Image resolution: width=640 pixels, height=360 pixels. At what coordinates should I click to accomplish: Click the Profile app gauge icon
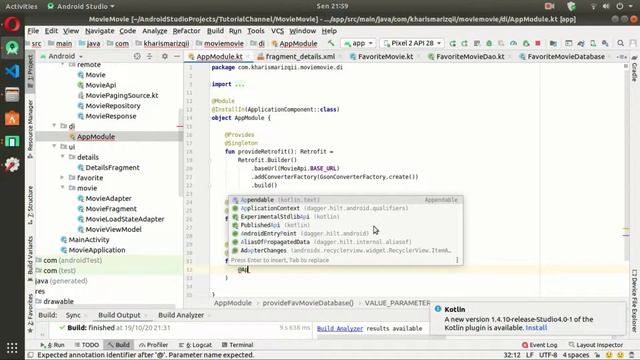513,43
